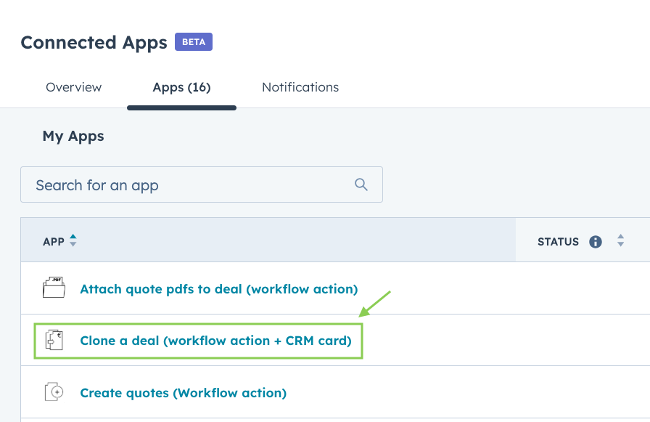
Task: Click the My Apps section heading
Action: [73, 136]
